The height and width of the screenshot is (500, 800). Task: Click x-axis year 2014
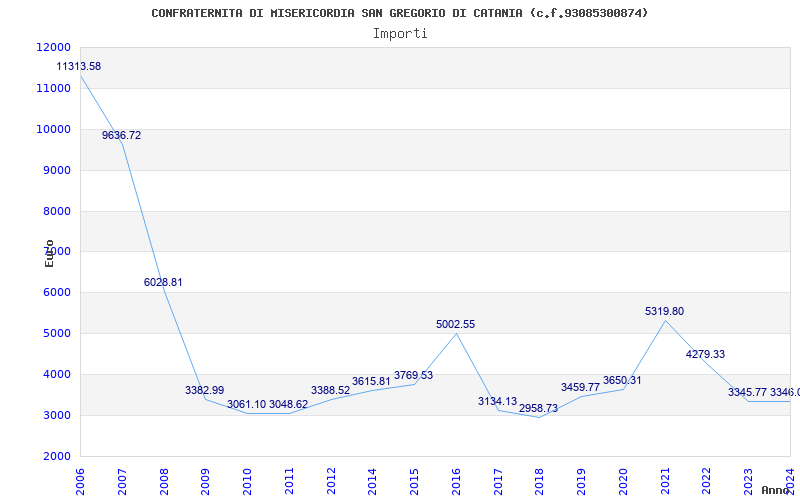pyautogui.click(x=372, y=482)
